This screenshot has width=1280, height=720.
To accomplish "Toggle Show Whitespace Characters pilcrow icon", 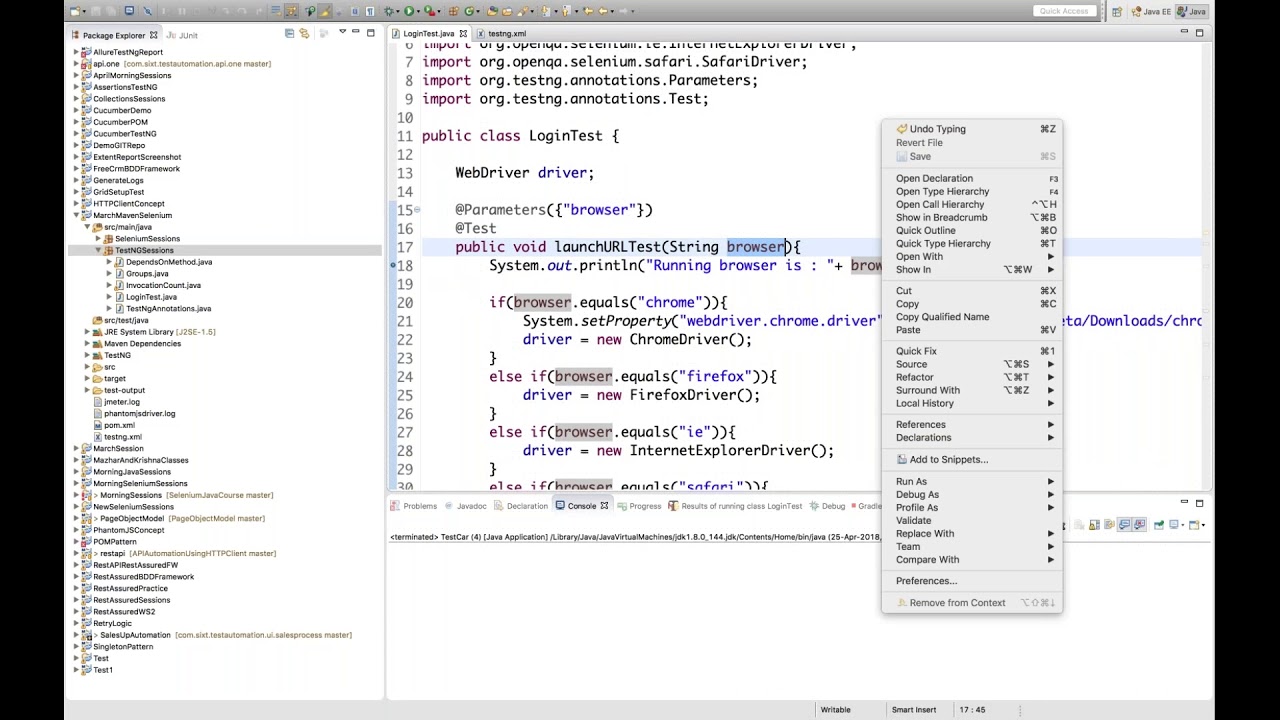I will pyautogui.click(x=370, y=11).
